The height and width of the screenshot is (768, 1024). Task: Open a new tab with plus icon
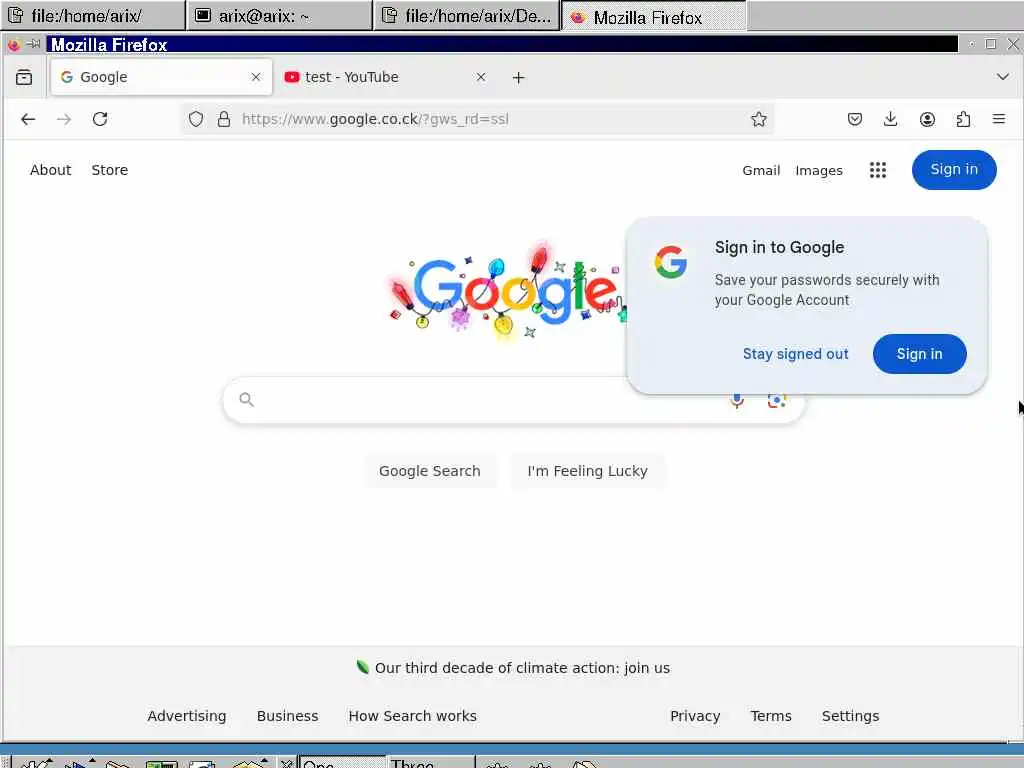(519, 78)
